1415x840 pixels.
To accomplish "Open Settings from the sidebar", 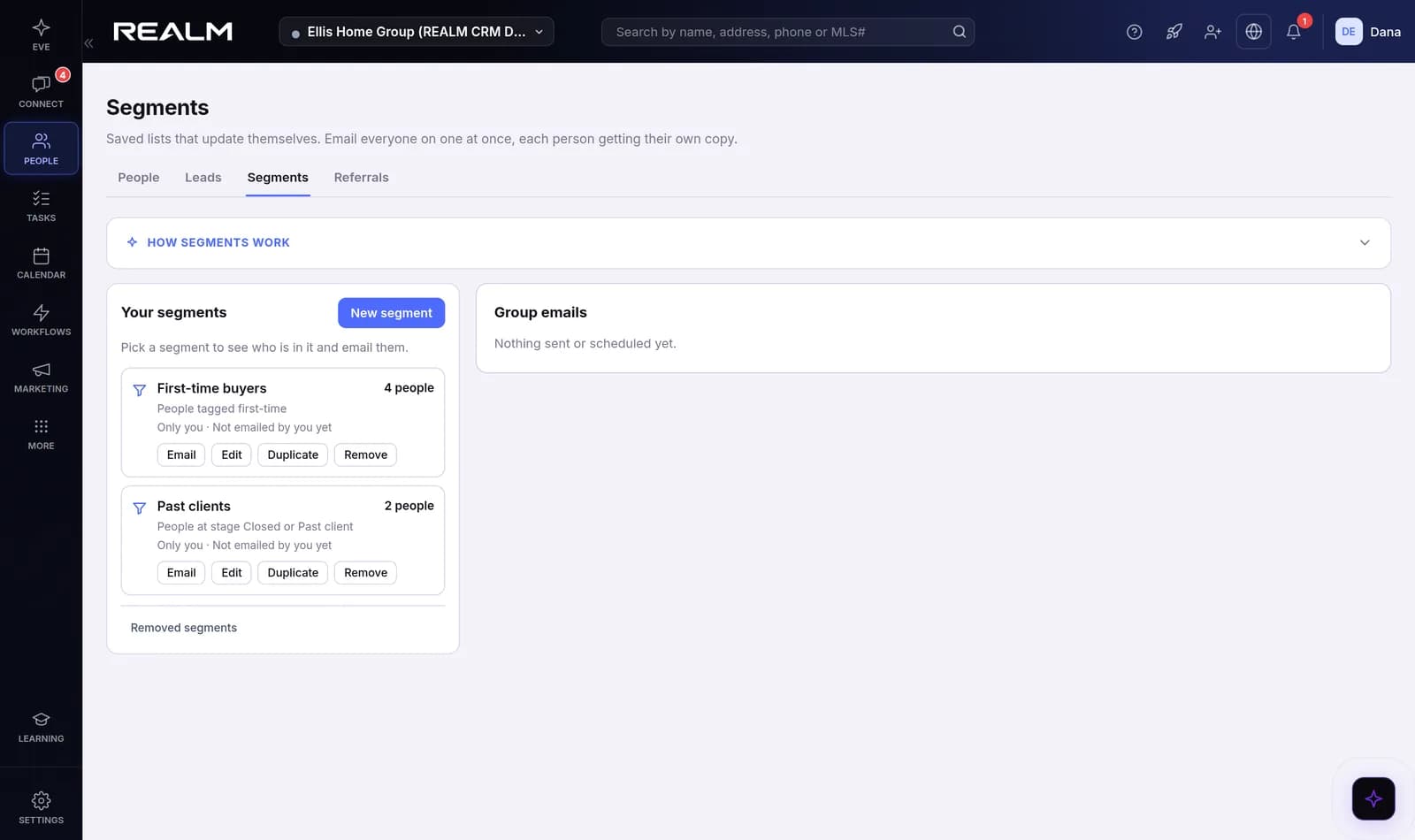I will click(x=41, y=808).
